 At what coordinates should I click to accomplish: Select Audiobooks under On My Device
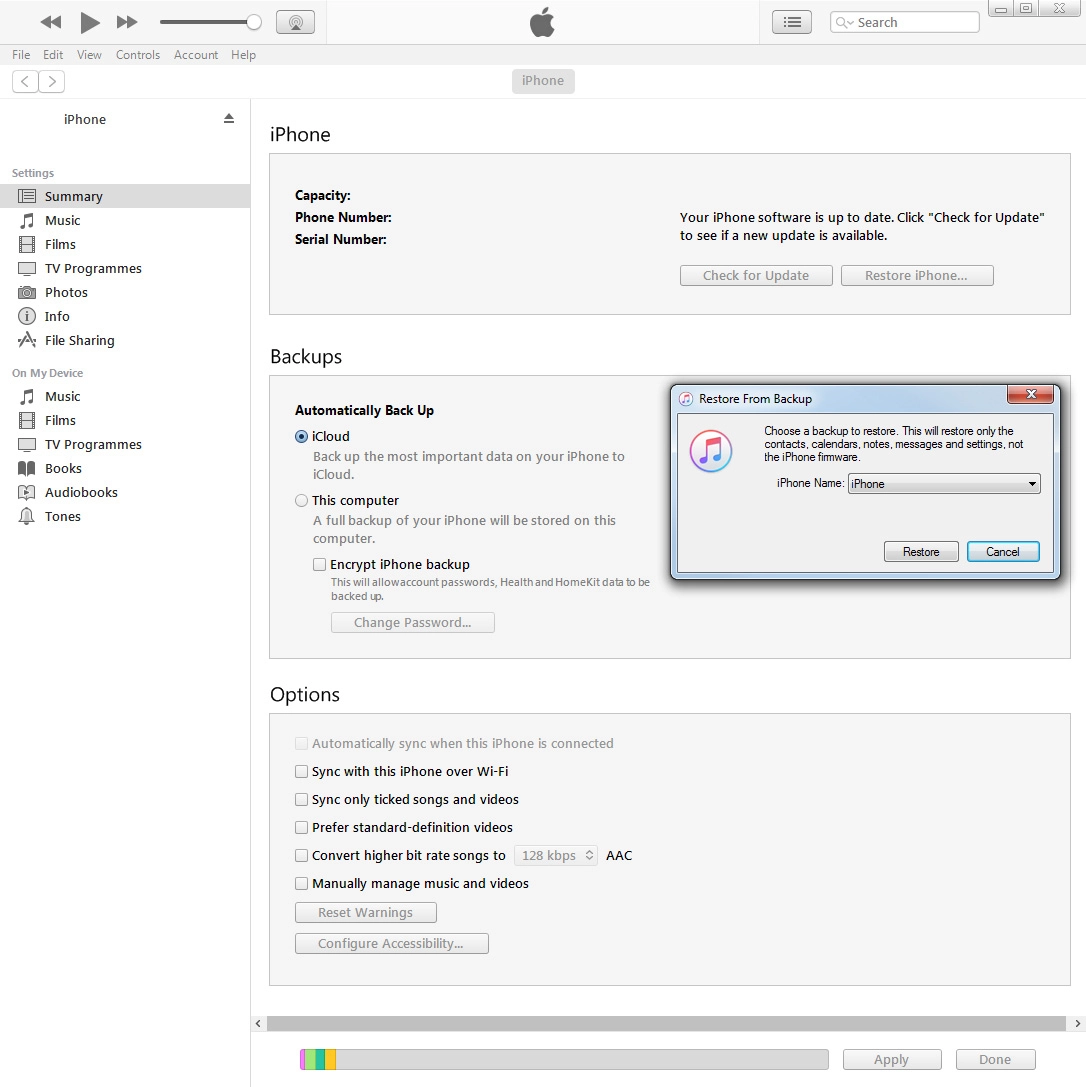pyautogui.click(x=81, y=492)
